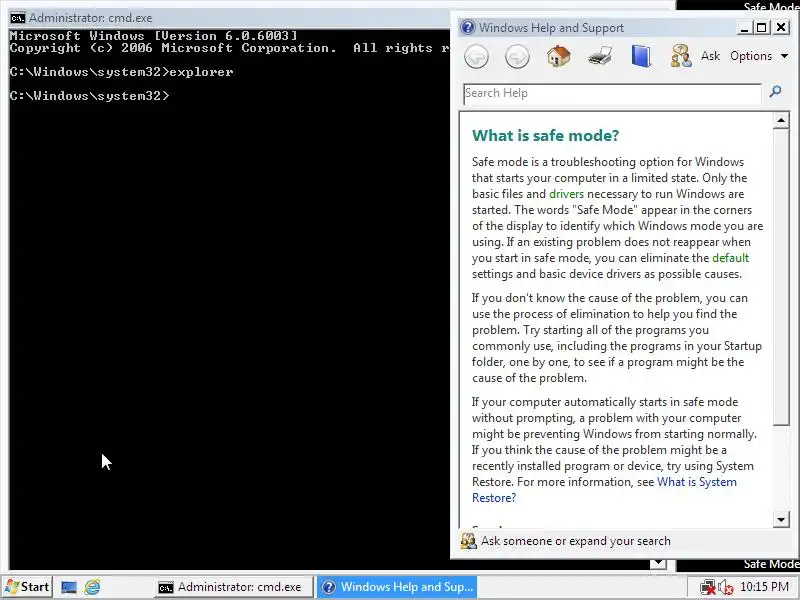
Task: Click the network tray icon
Action: tap(707, 588)
